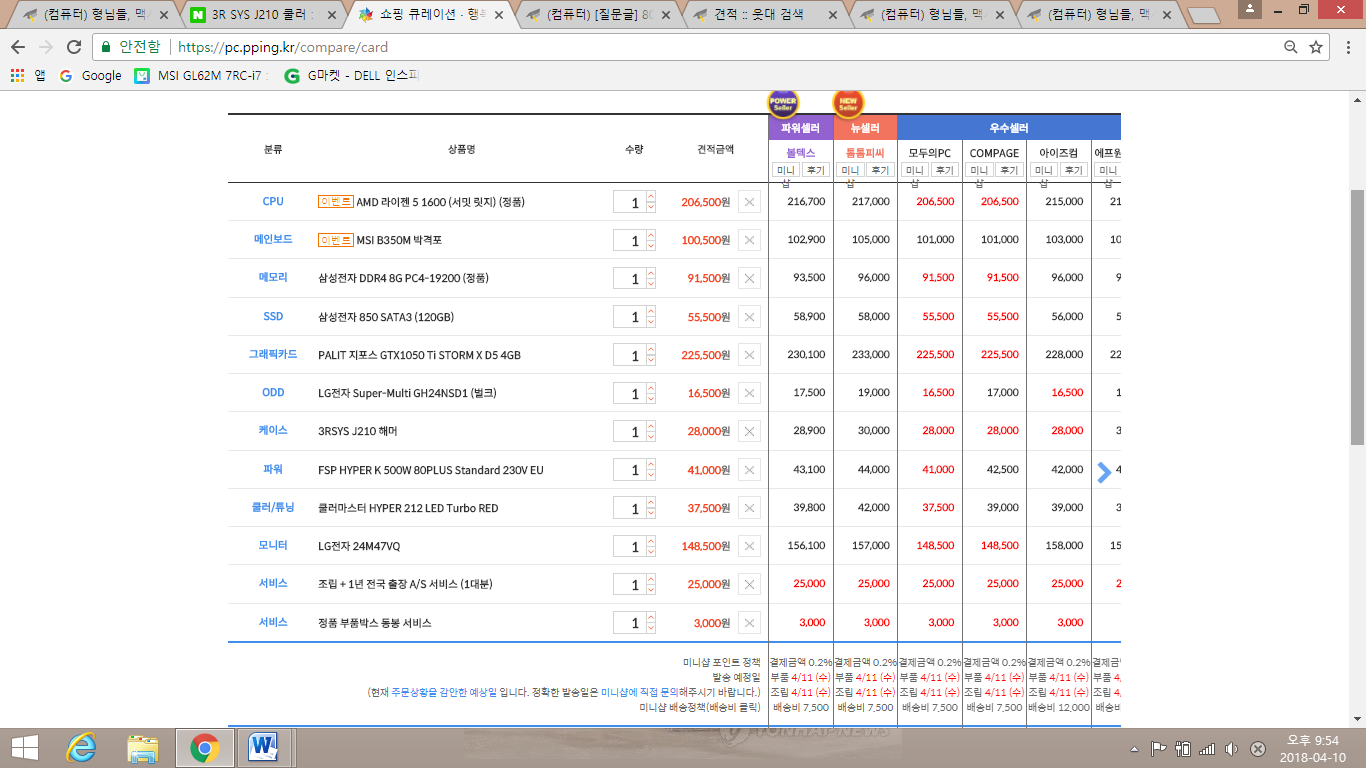Open the Windows Start menu
The height and width of the screenshot is (768, 1366).
(24, 747)
